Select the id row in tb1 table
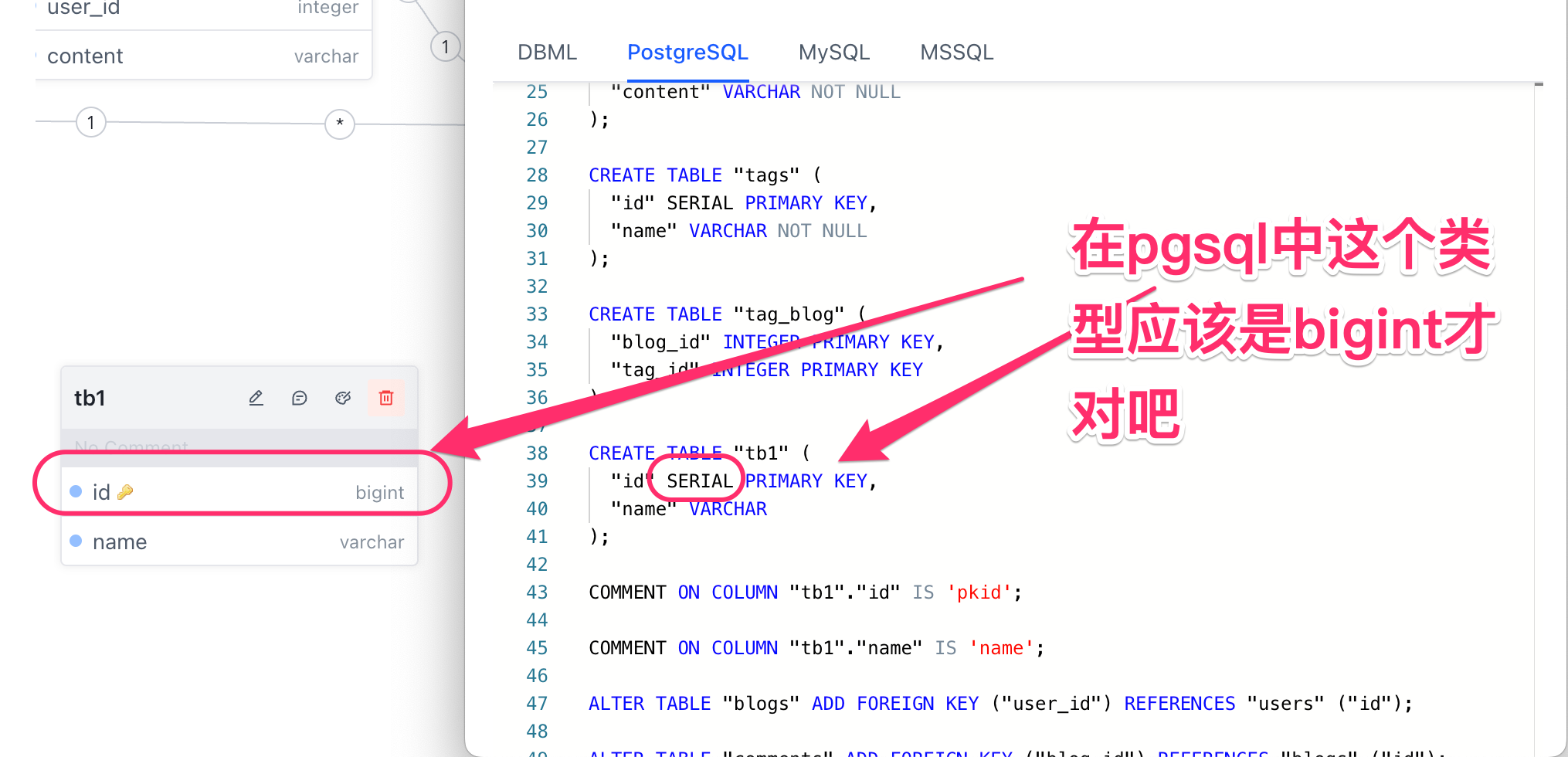This screenshot has height=757, width=1568. [239, 492]
